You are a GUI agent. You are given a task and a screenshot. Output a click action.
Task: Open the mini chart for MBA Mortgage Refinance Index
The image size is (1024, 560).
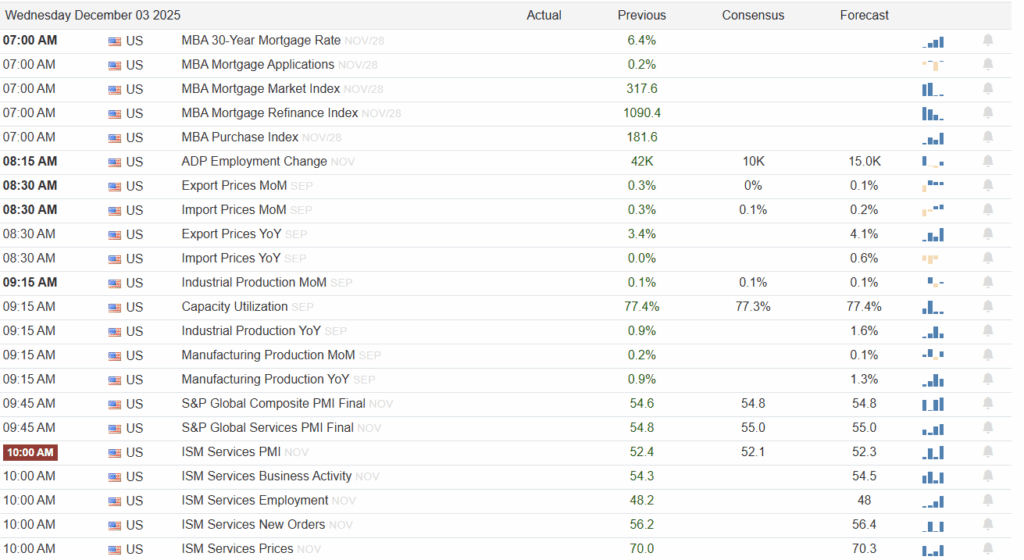933,113
